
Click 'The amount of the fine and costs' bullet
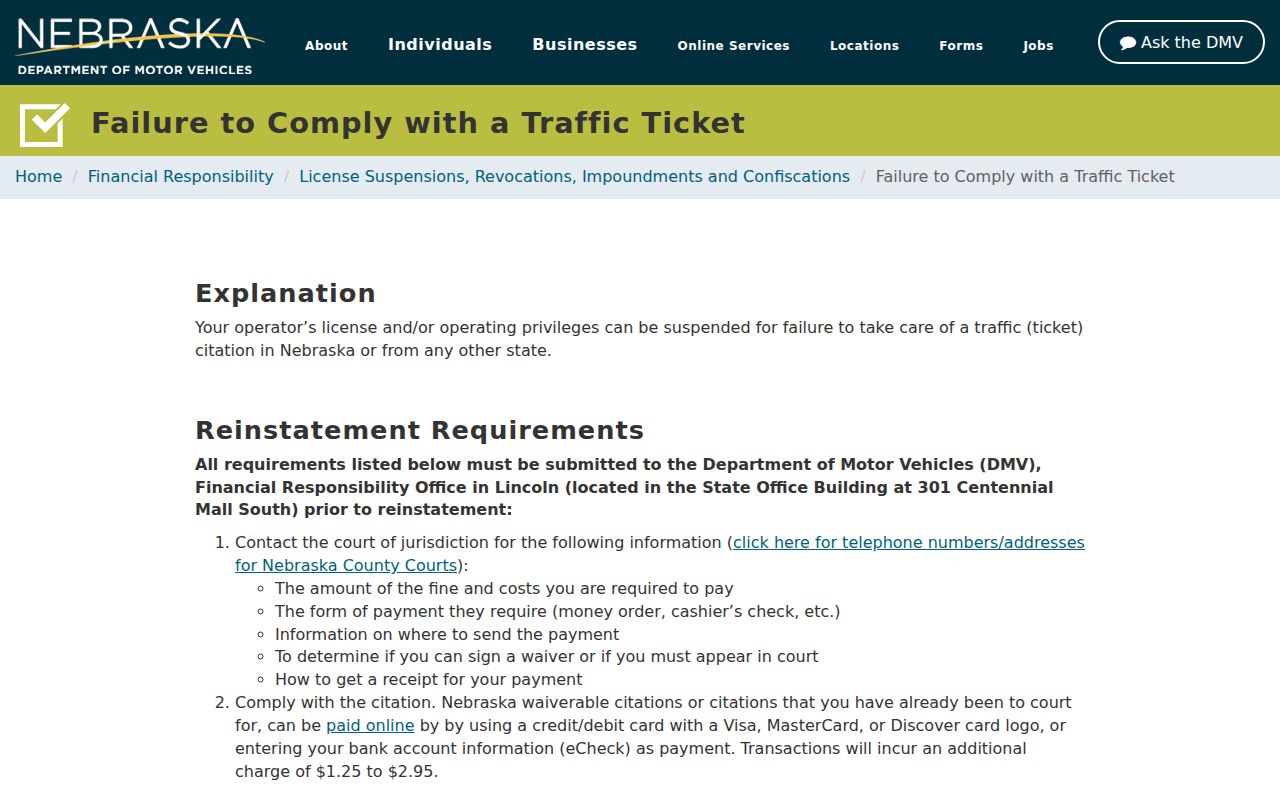[504, 588]
